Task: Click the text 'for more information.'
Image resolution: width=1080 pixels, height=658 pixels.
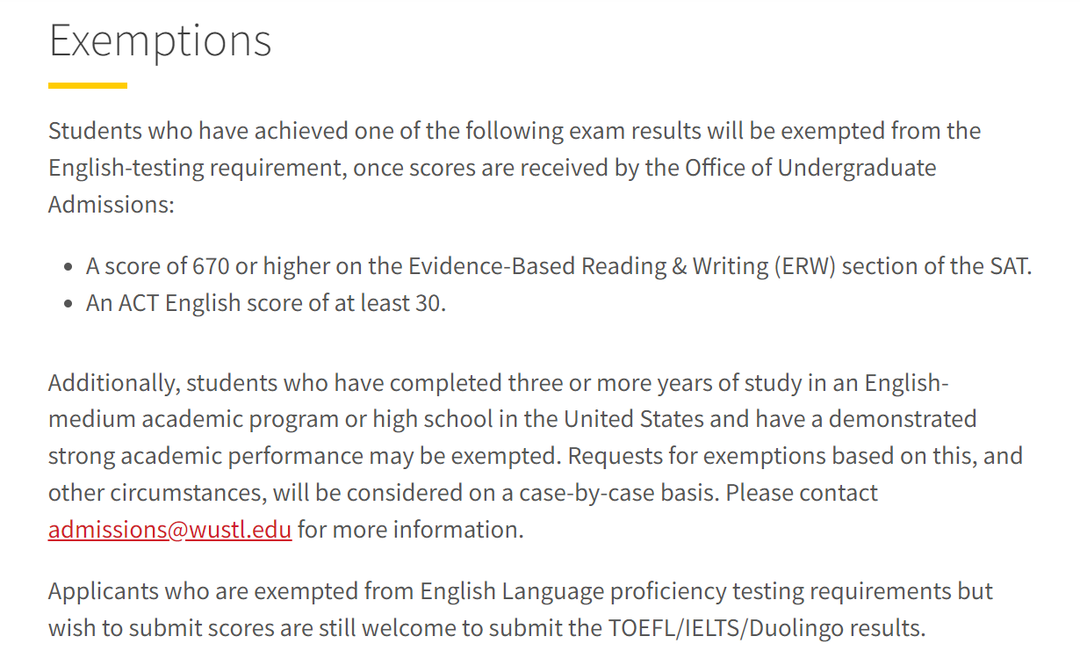Action: point(411,529)
